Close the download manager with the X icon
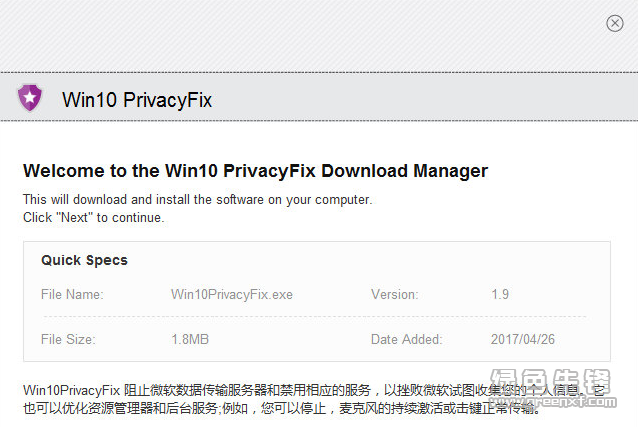This screenshot has height=427, width=638. click(x=614, y=23)
